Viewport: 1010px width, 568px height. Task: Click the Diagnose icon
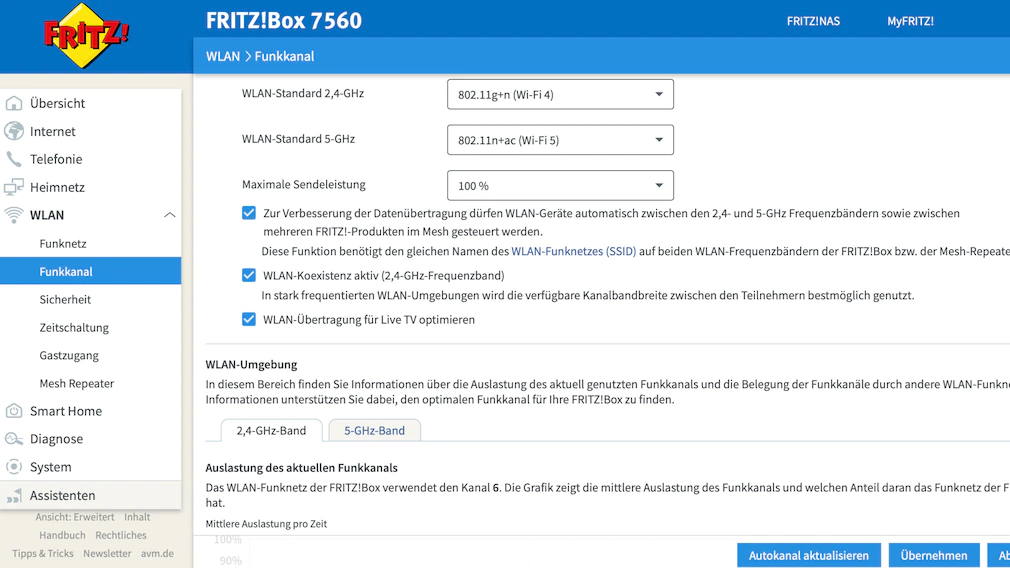tap(14, 439)
